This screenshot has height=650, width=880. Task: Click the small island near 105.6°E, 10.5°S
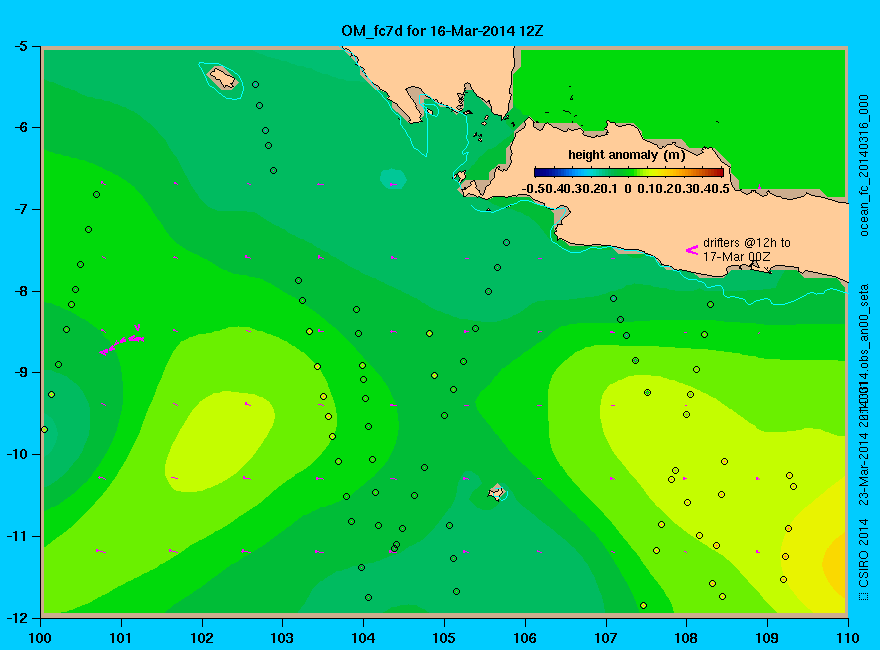496,492
